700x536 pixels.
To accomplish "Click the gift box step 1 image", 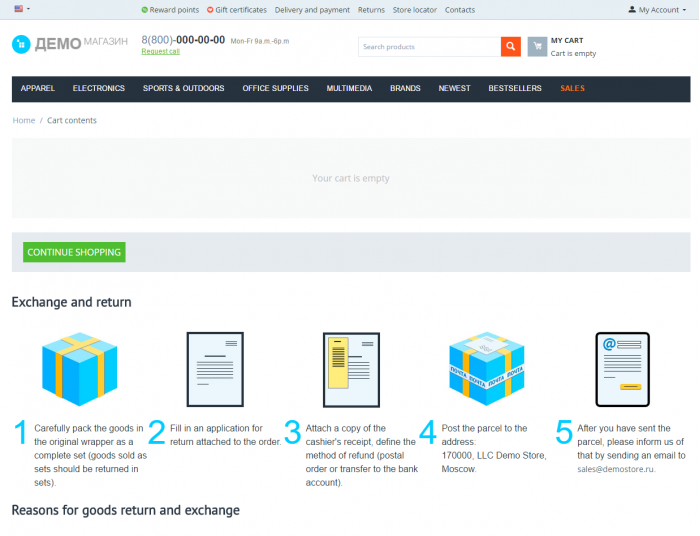I will point(79,369).
